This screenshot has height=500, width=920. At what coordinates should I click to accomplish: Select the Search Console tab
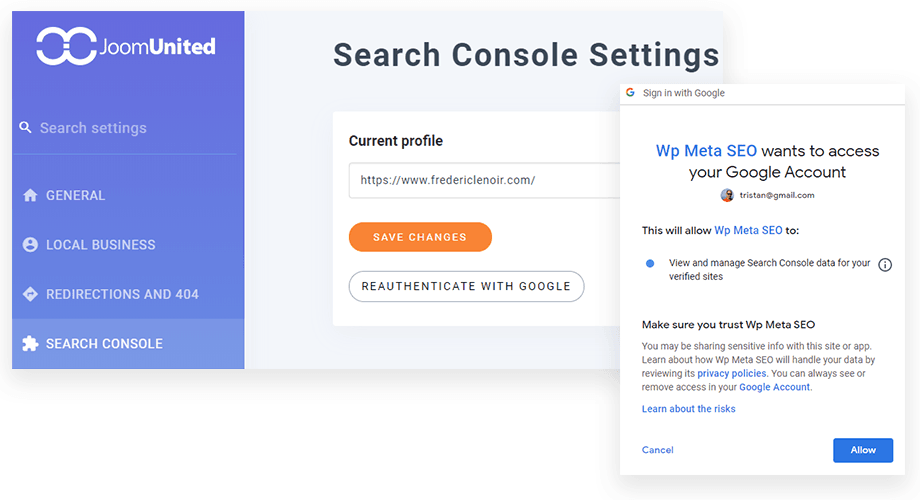(x=104, y=343)
